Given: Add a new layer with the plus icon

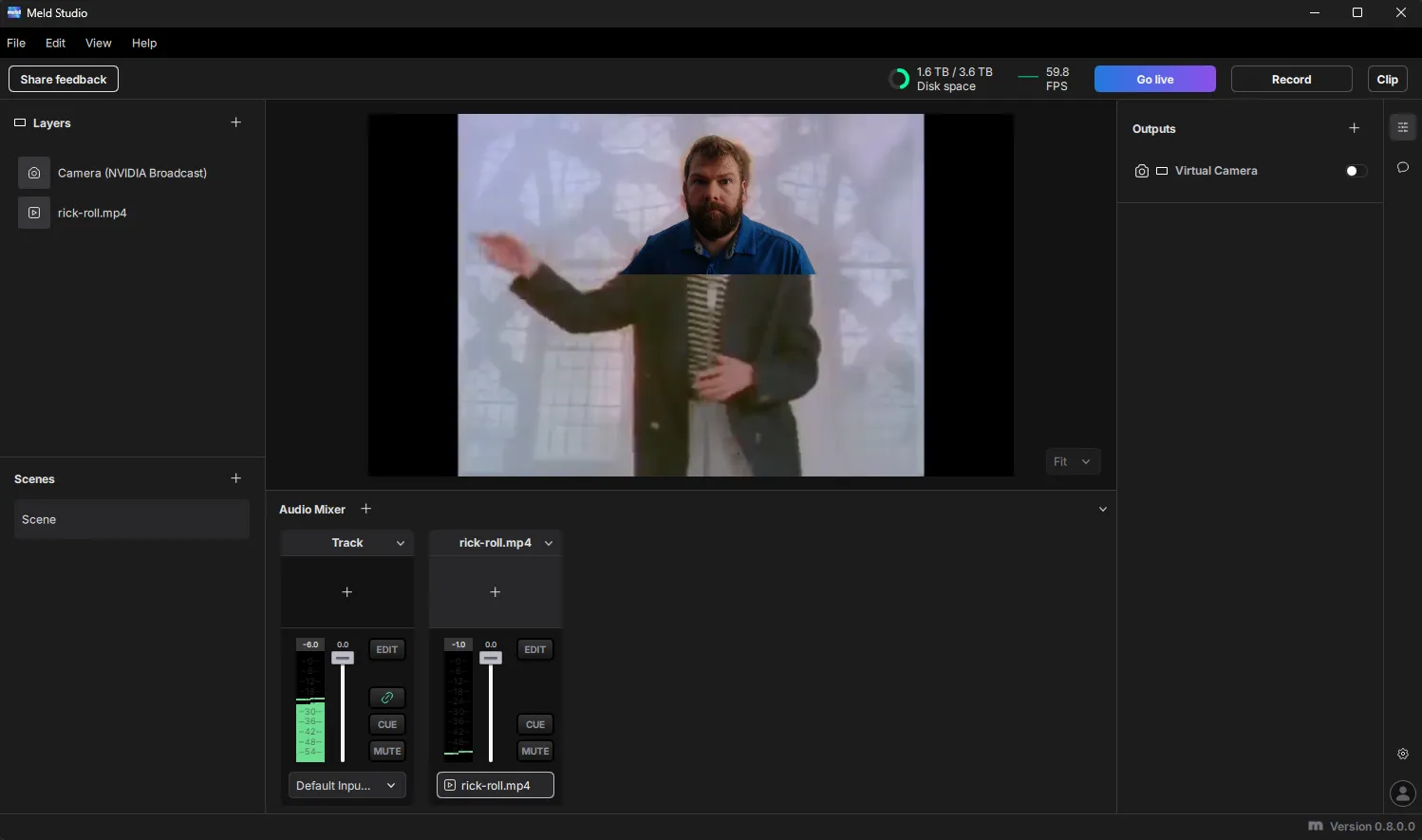Looking at the screenshot, I should click(235, 122).
